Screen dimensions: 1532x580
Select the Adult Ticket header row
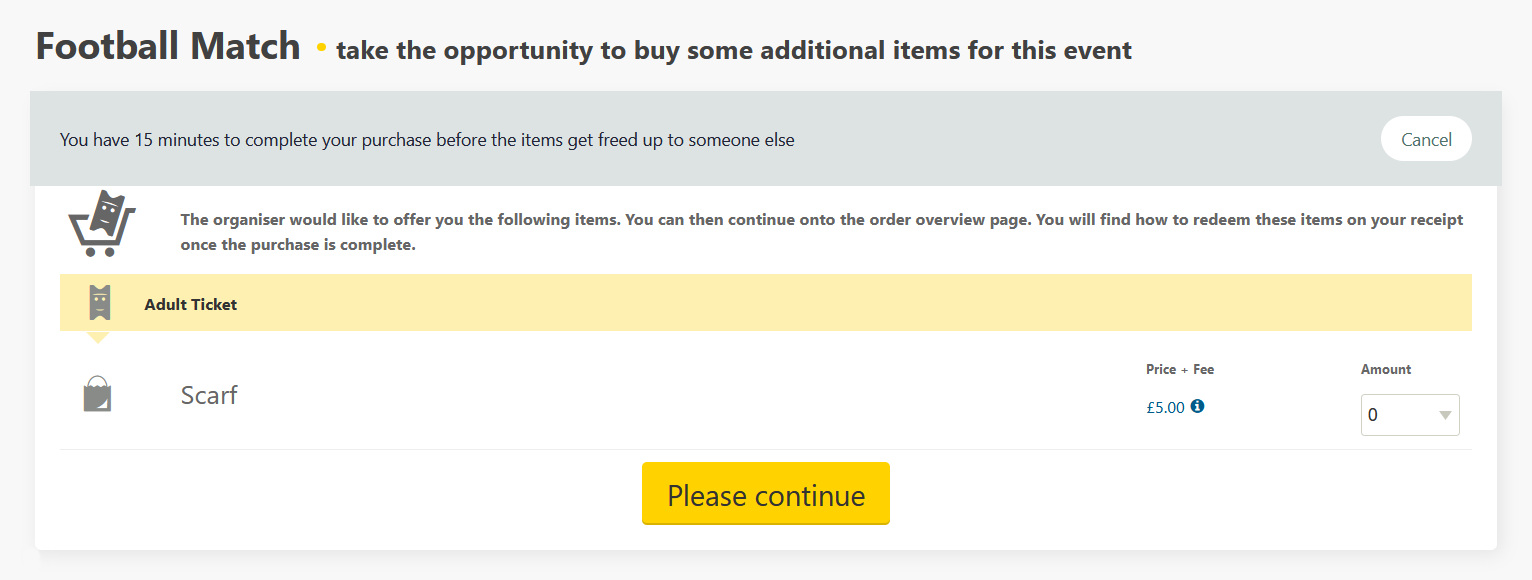pyautogui.click(x=766, y=303)
